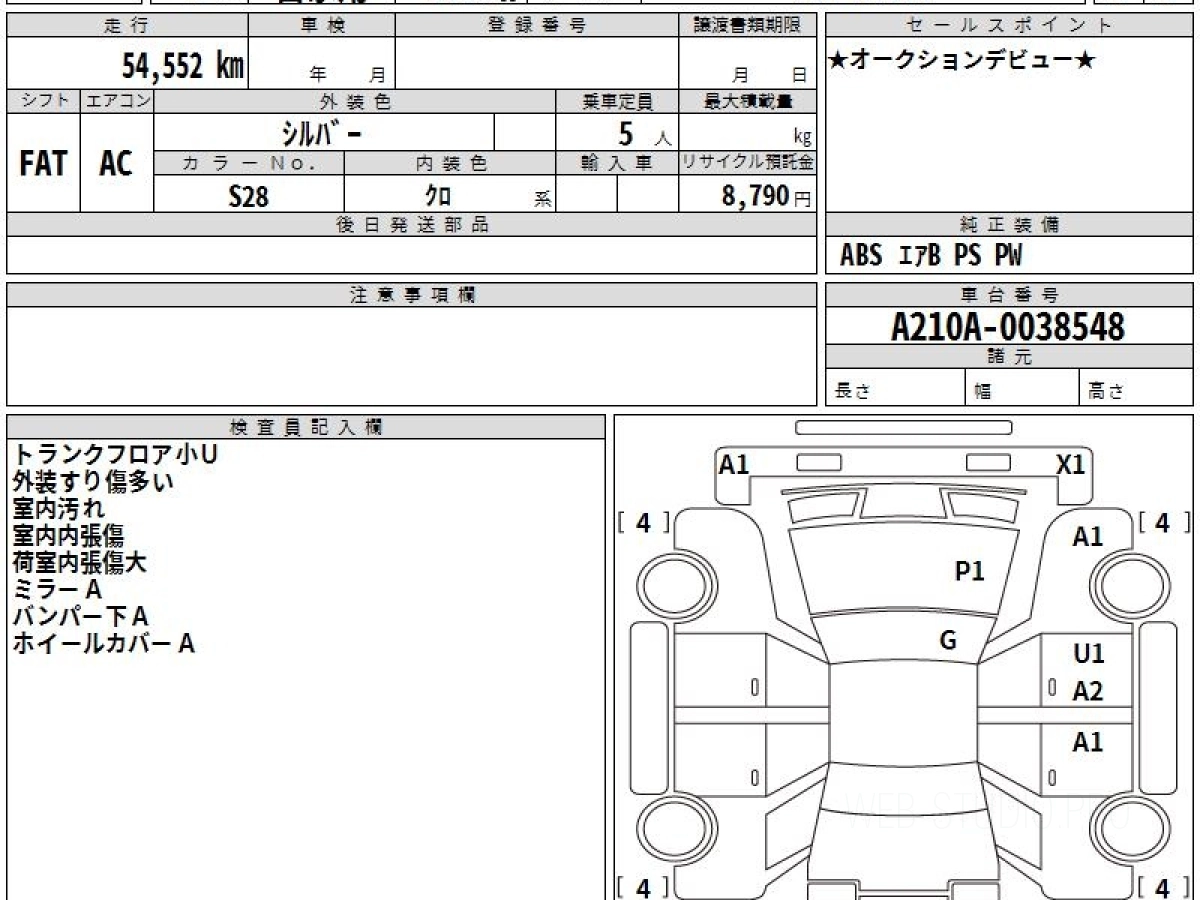The image size is (1200, 900).
Task: Select the 諸元 header
Action: tap(1009, 357)
